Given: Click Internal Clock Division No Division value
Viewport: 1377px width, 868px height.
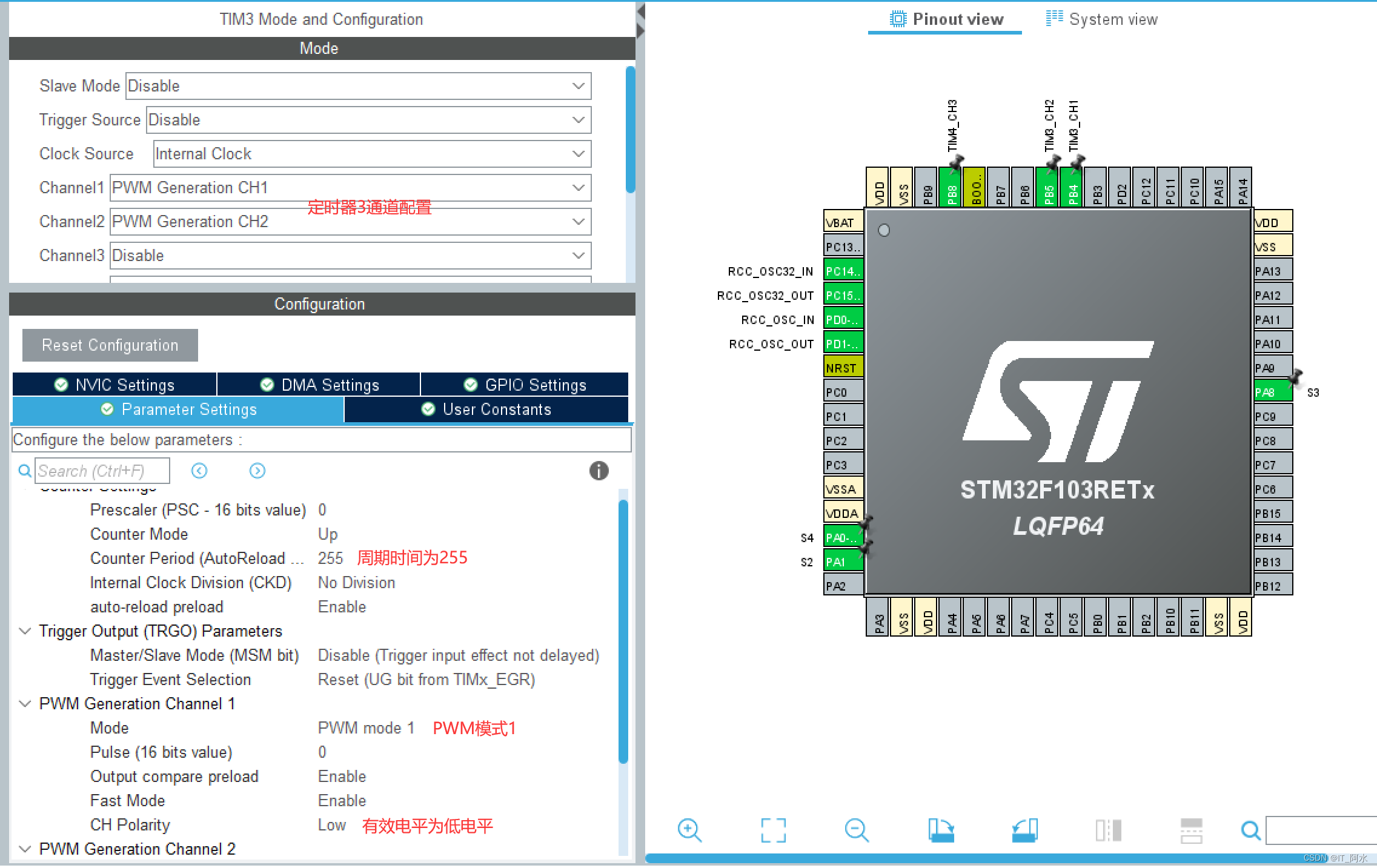Looking at the screenshot, I should tap(356, 582).
